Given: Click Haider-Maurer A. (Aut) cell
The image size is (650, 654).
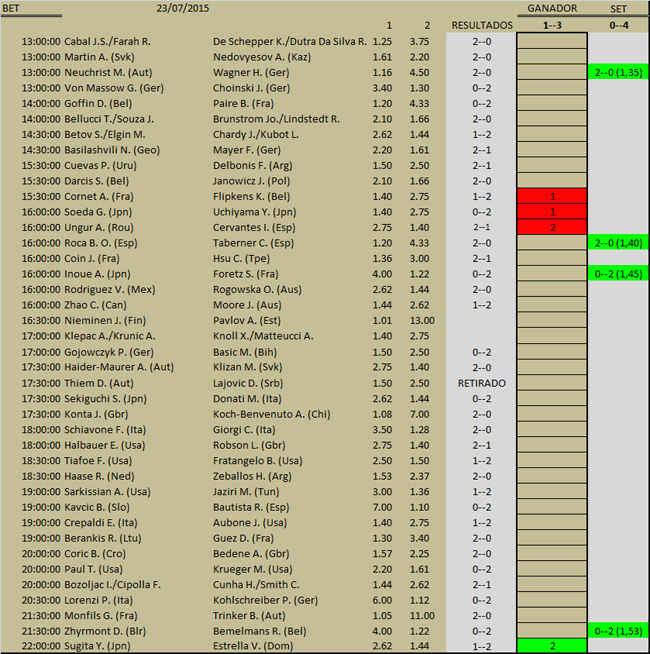Looking at the screenshot, I should [x=119, y=367].
